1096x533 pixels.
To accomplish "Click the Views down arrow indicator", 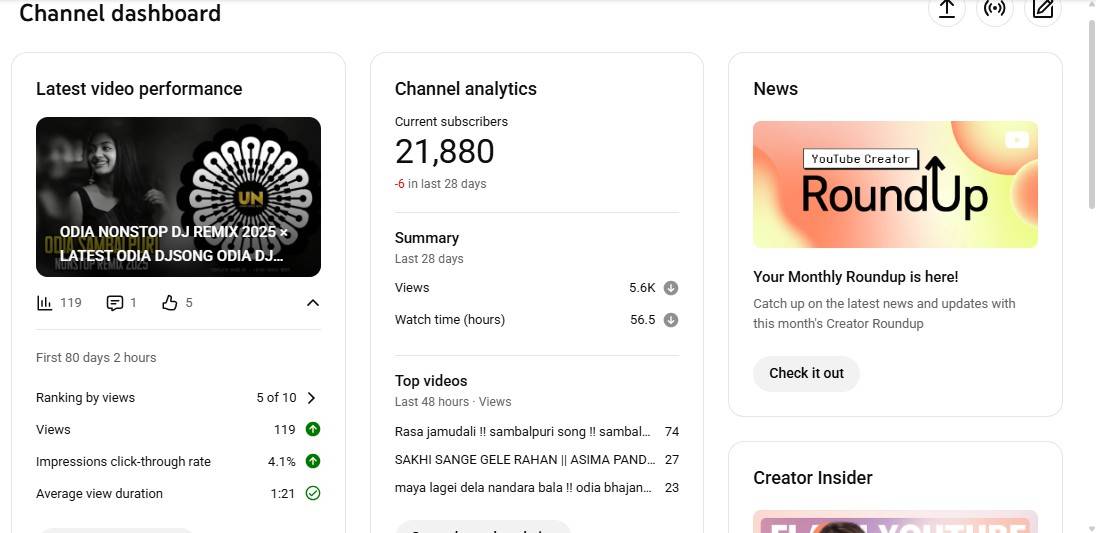I will [x=671, y=288].
